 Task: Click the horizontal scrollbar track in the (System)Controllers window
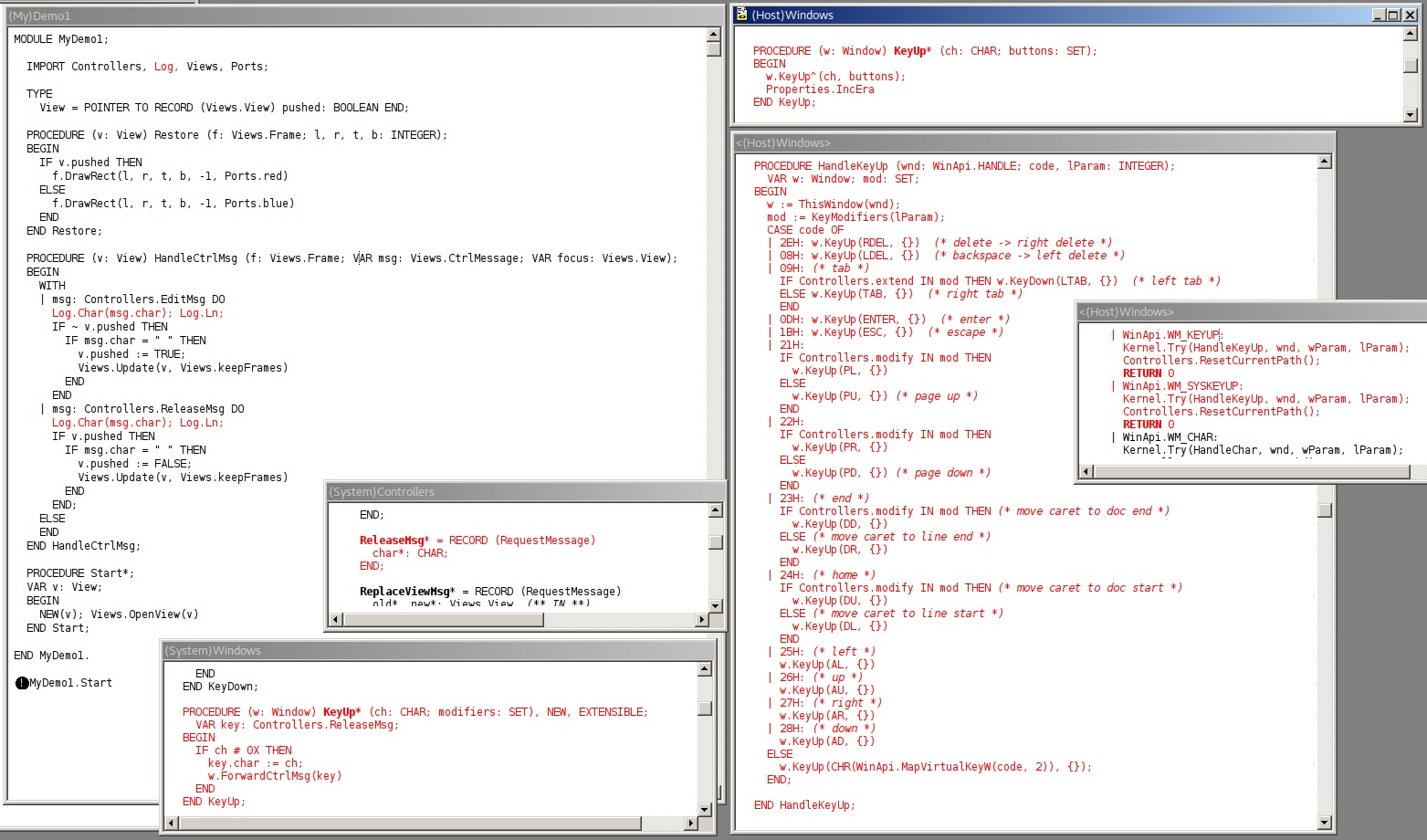(x=621, y=620)
